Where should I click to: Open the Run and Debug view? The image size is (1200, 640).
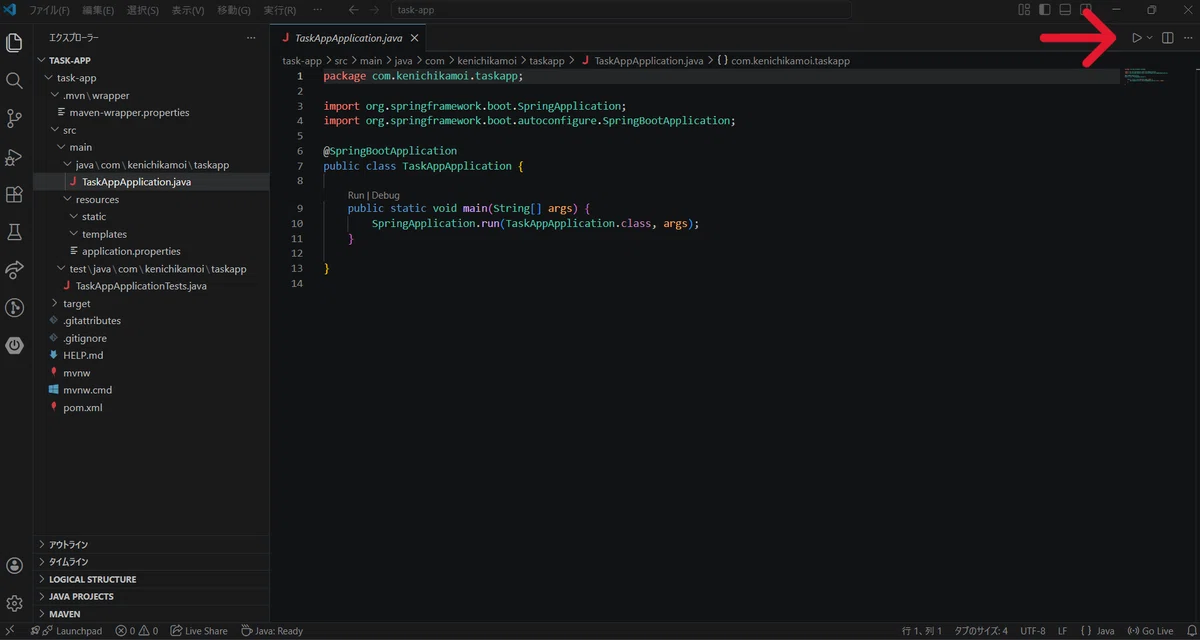(15, 157)
